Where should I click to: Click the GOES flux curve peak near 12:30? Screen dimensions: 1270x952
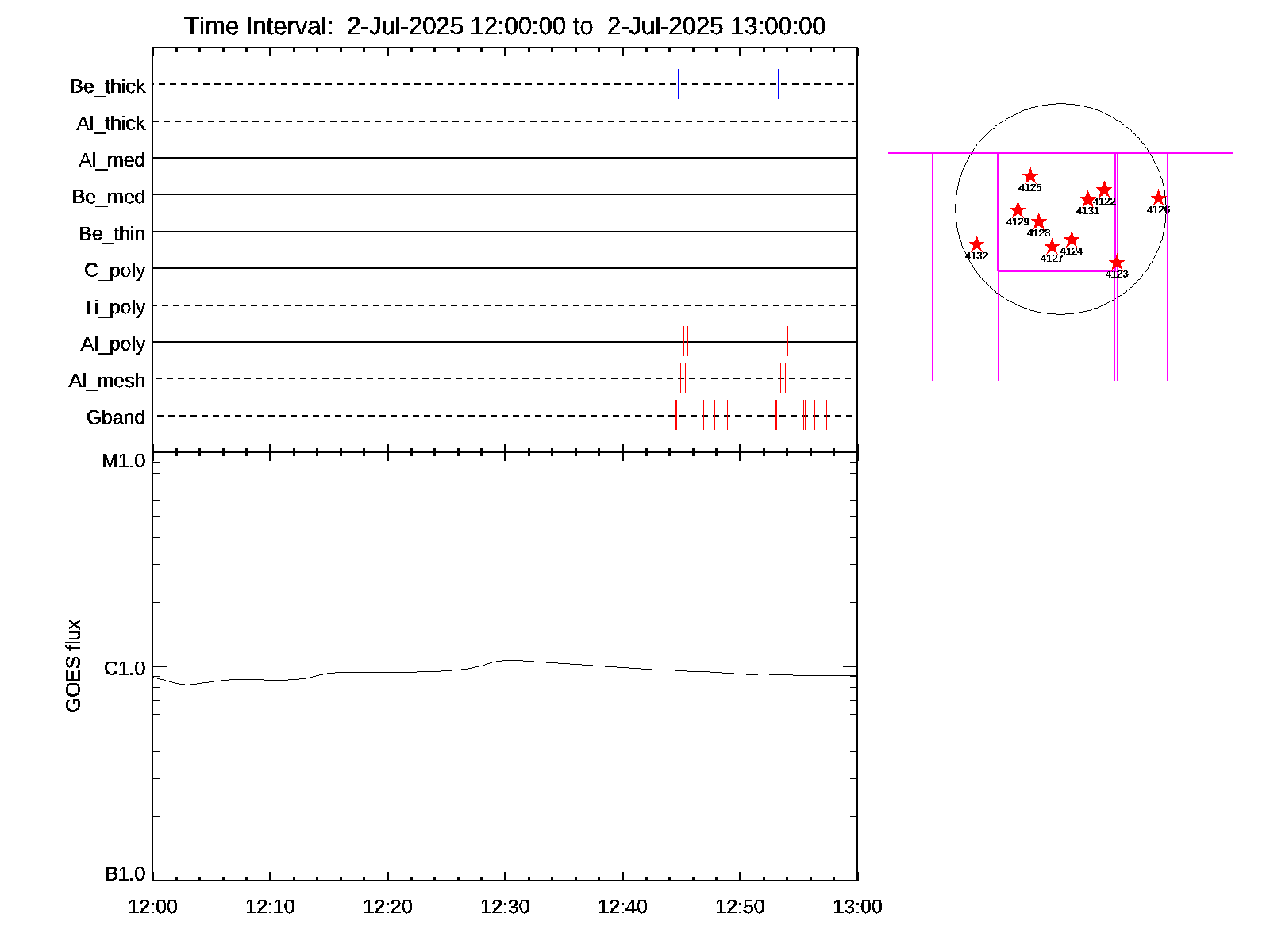508,660
